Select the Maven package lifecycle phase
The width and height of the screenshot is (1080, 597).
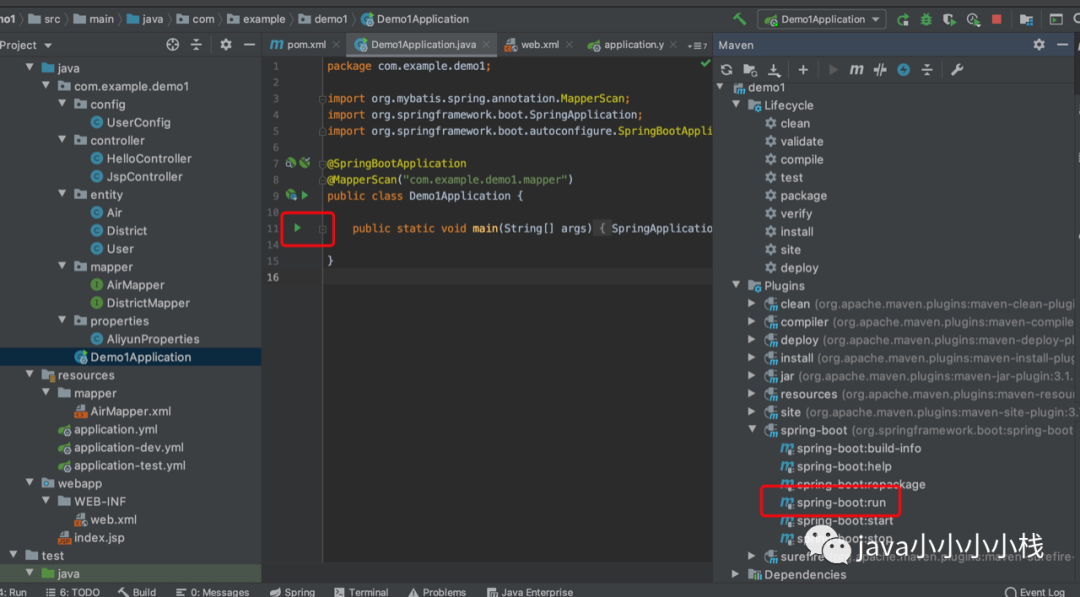point(804,196)
